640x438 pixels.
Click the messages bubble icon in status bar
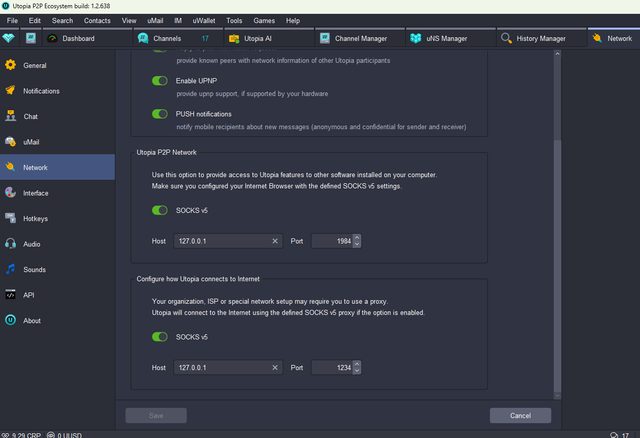click(614, 435)
